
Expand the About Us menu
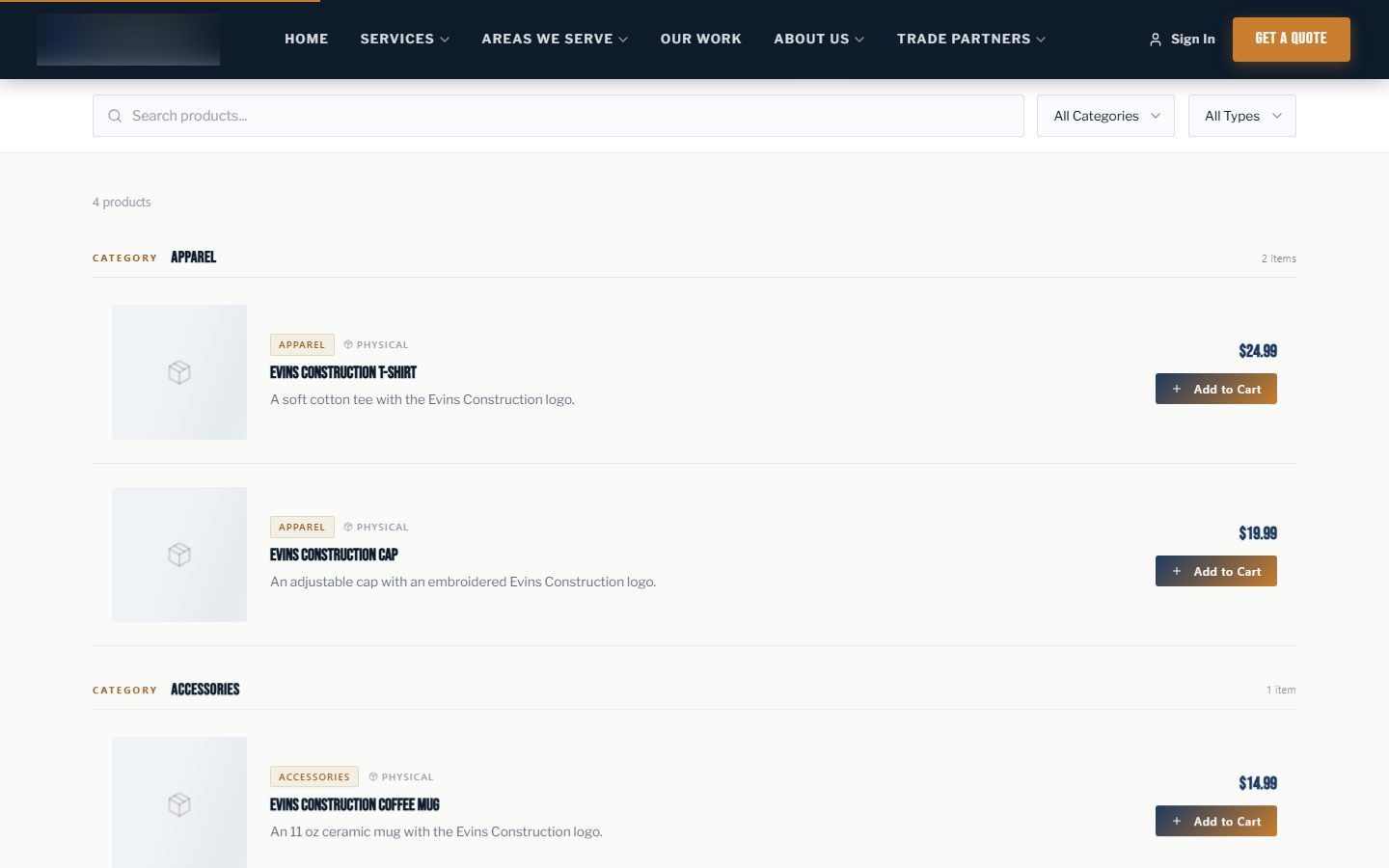(x=819, y=39)
